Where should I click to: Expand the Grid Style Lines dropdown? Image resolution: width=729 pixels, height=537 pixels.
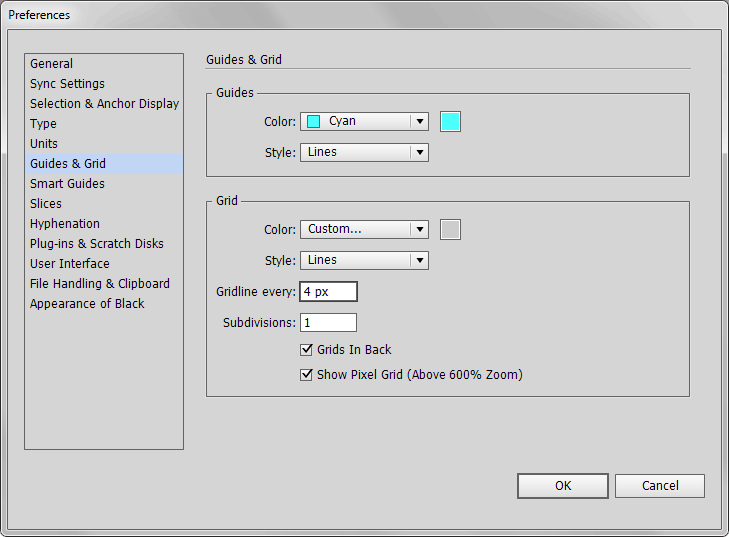(x=364, y=260)
